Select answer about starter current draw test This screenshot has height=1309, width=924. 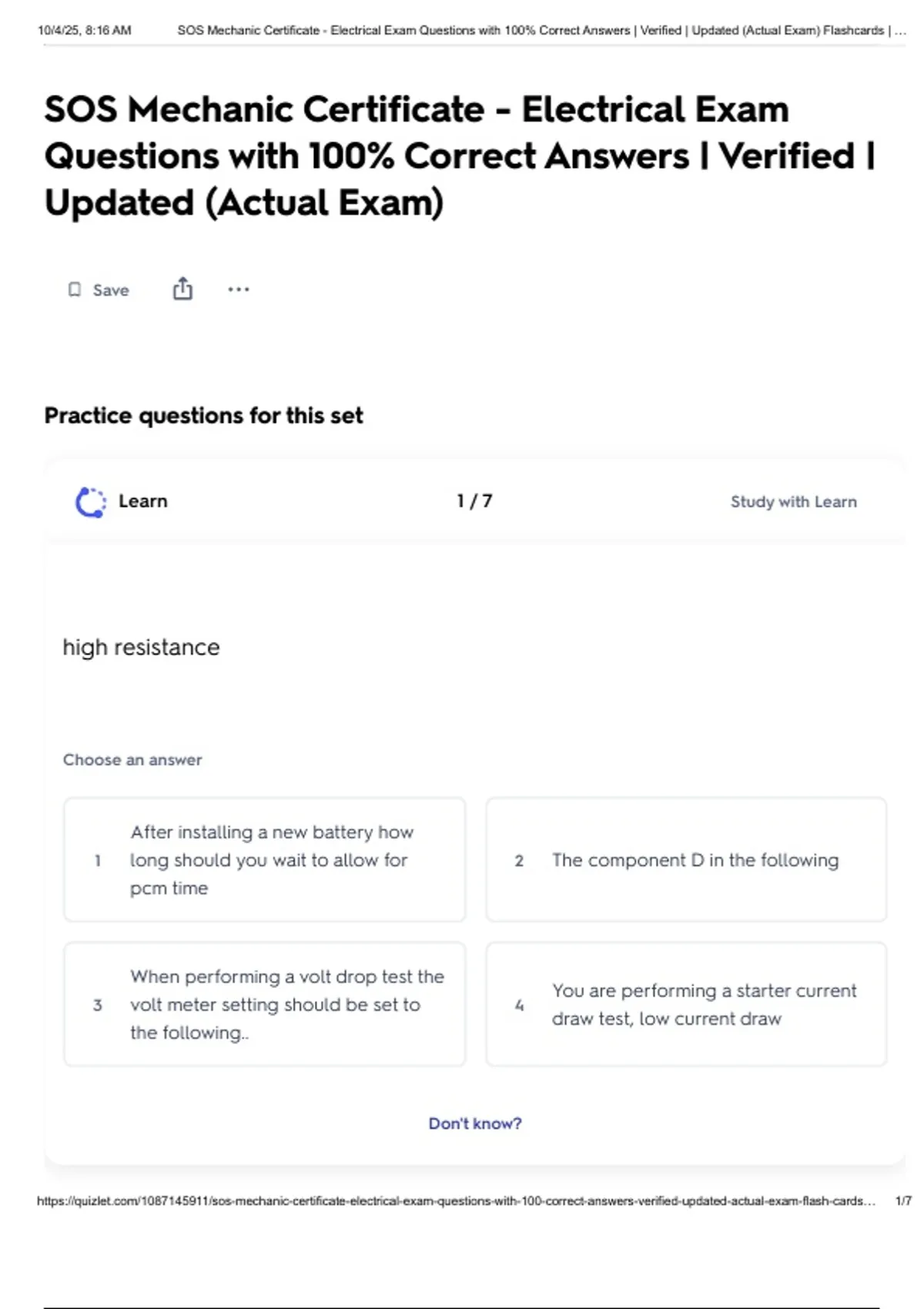click(x=686, y=1004)
